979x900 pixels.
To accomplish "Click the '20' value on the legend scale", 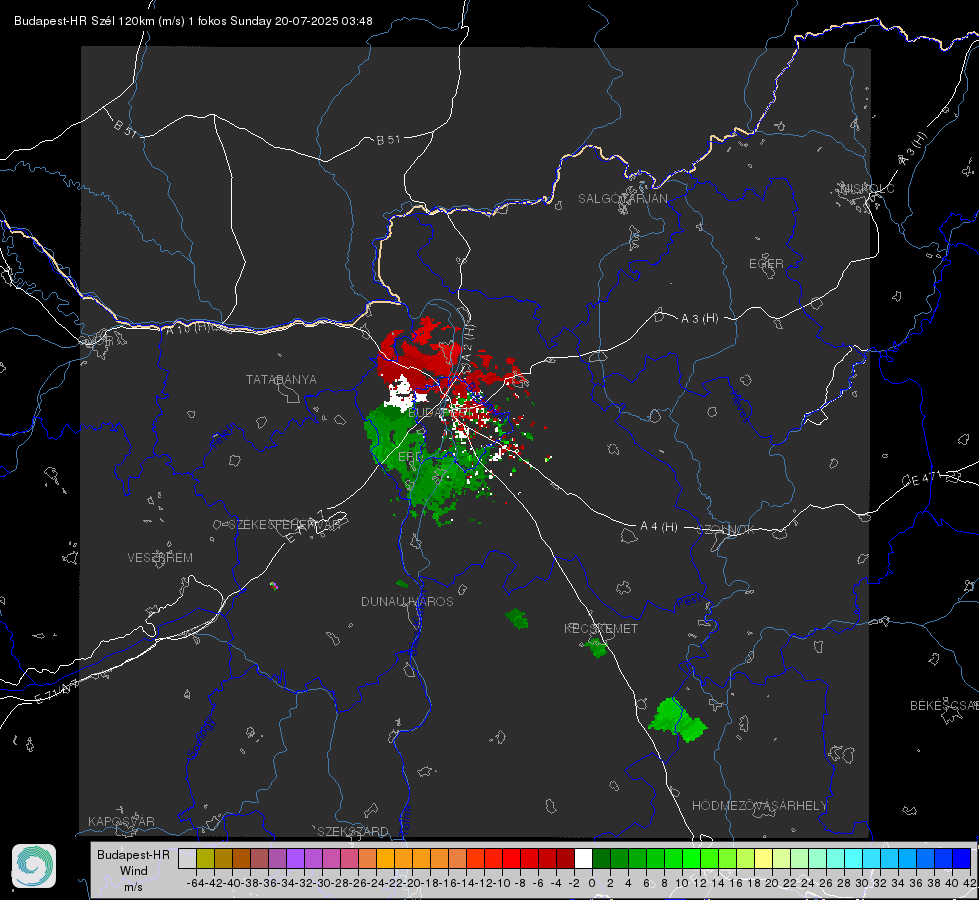I will tap(772, 883).
